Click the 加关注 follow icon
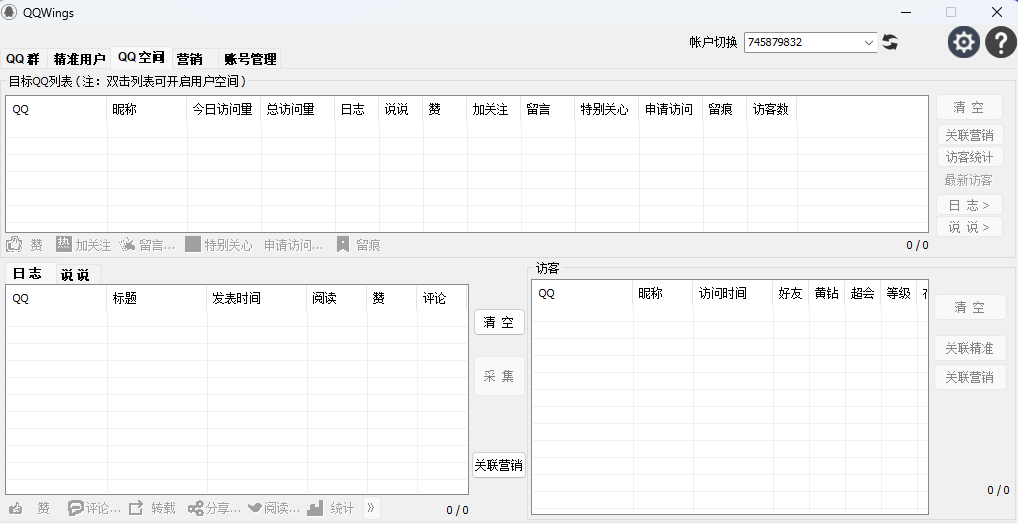Screen dimensions: 1018x523 click(x=64, y=244)
